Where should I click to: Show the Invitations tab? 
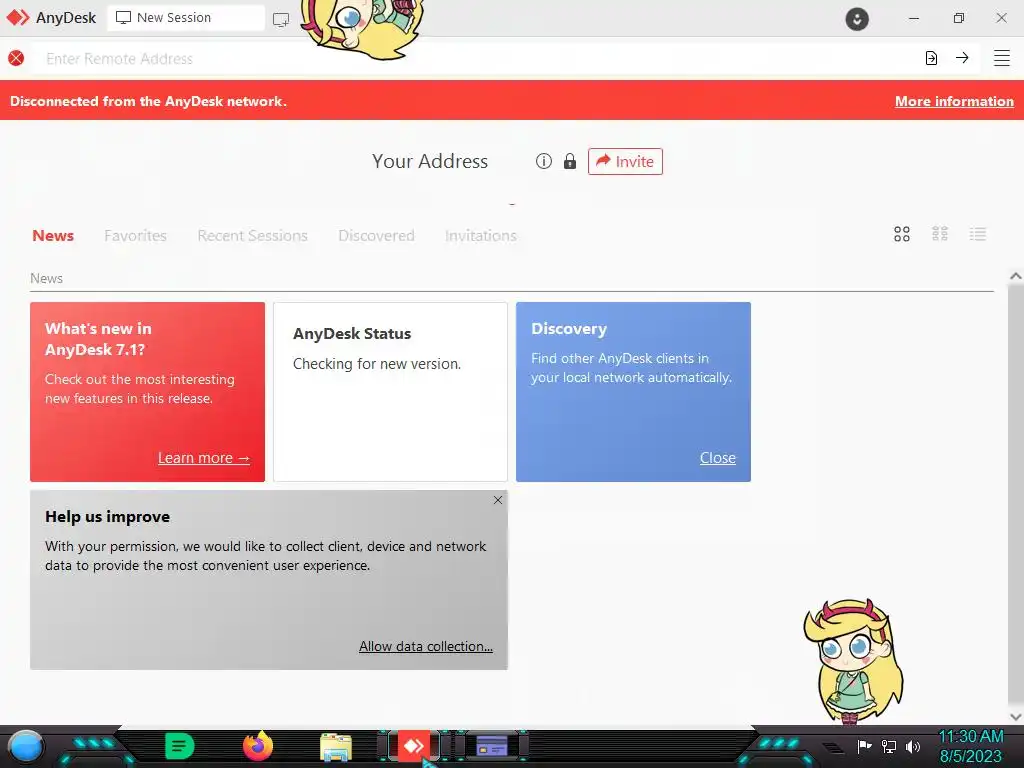point(481,236)
